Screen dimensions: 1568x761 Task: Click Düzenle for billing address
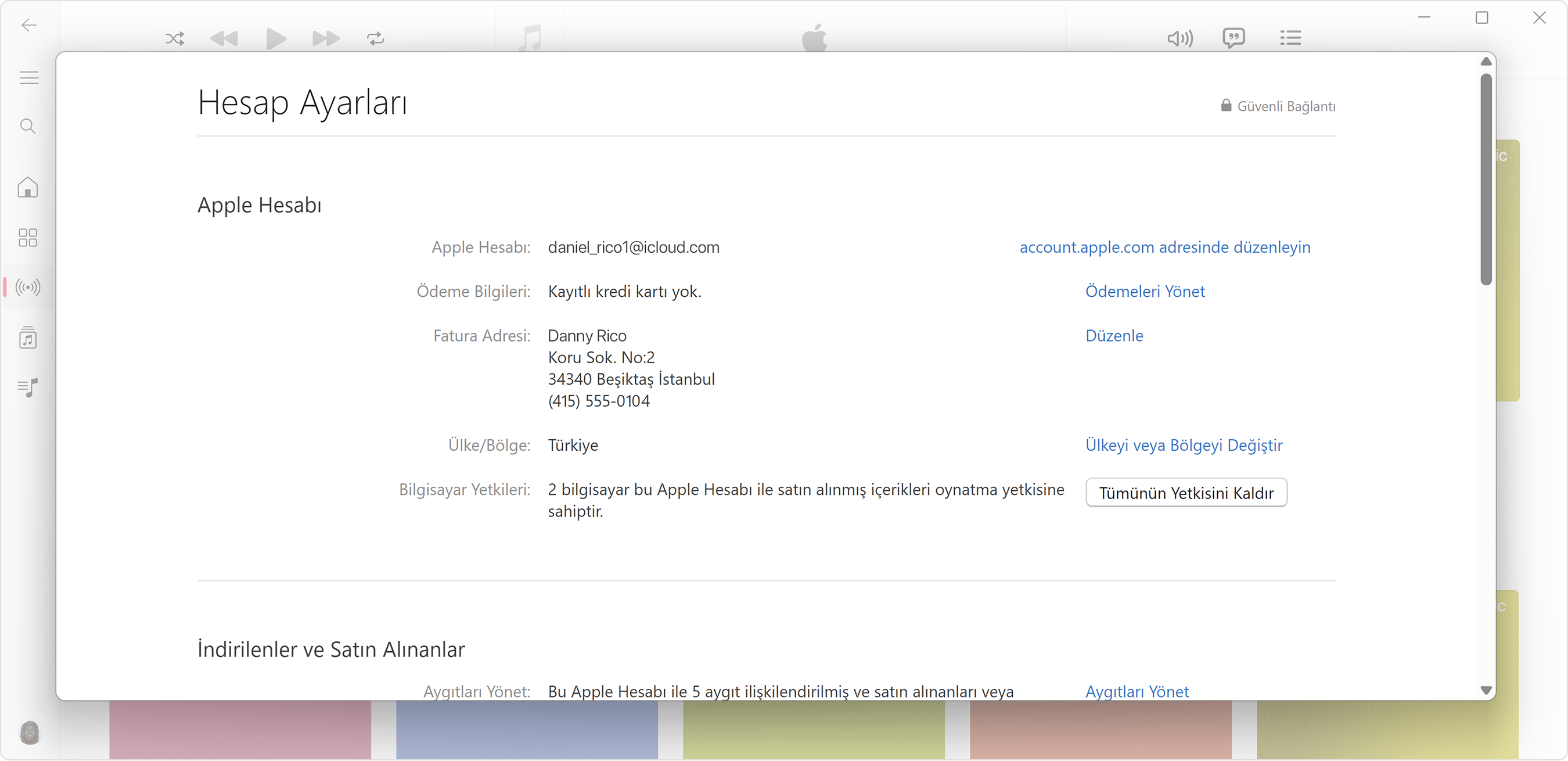[1114, 336]
